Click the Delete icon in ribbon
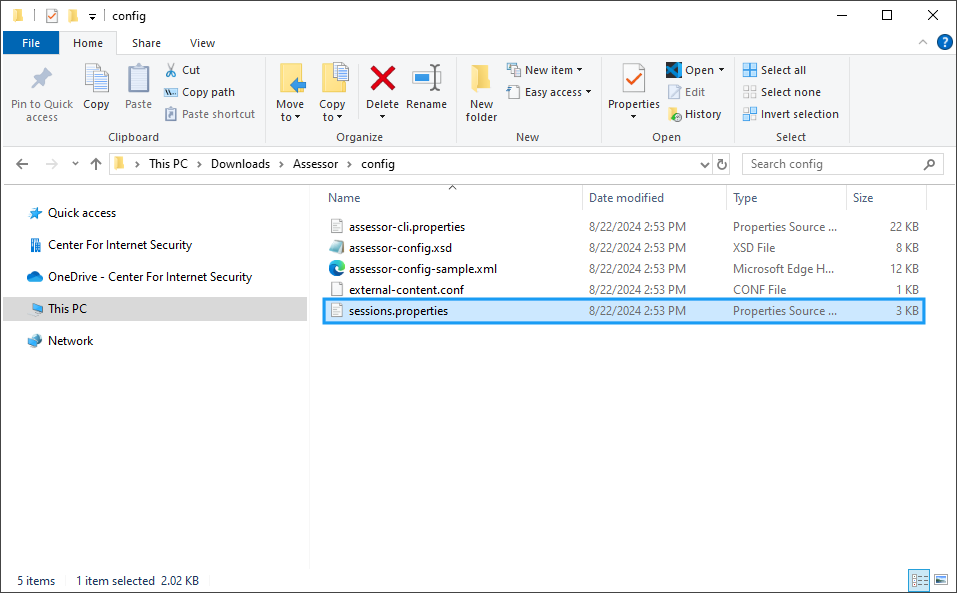The image size is (957, 593). coord(382,80)
